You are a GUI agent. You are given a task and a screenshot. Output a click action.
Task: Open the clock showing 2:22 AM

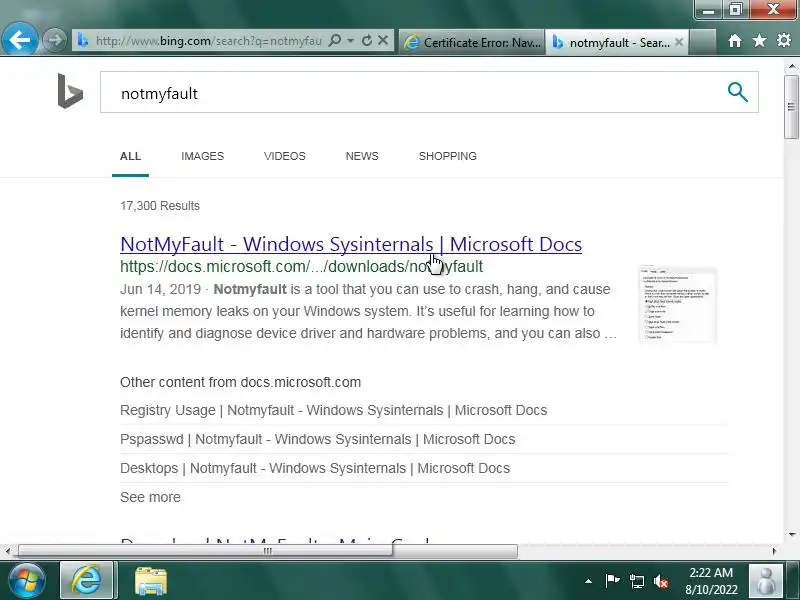pos(711,581)
